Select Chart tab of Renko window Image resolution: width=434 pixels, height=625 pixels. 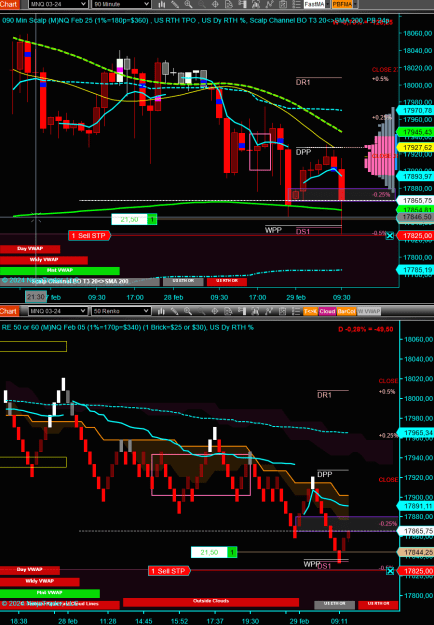coord(9,311)
